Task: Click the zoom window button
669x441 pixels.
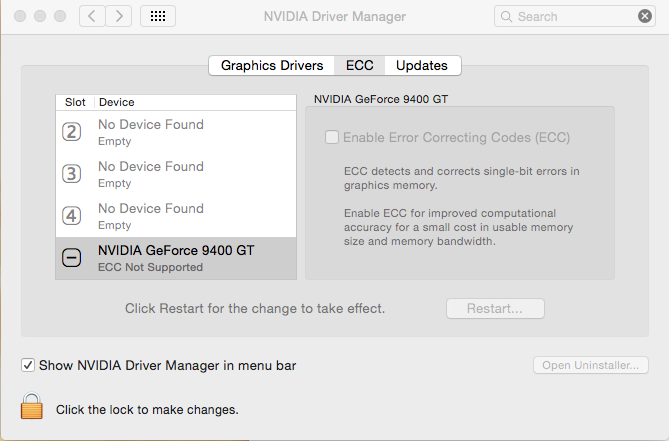Action: coord(60,16)
